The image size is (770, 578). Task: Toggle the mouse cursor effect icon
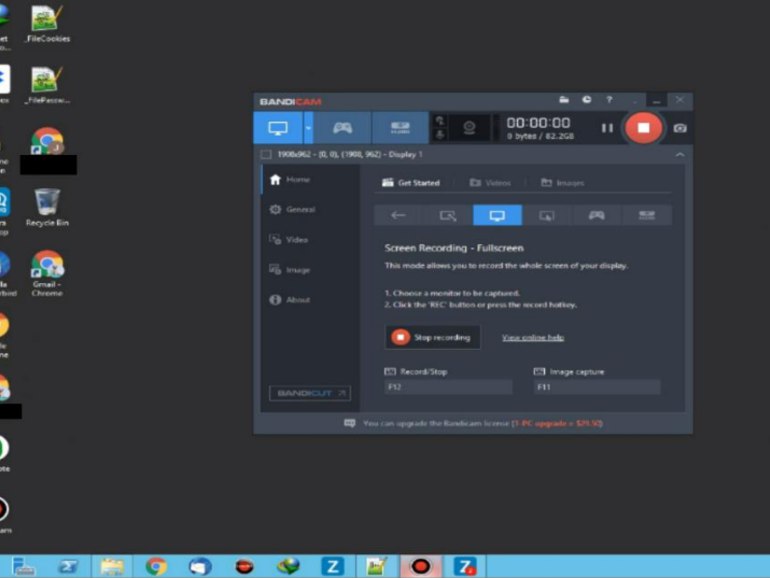click(x=440, y=121)
